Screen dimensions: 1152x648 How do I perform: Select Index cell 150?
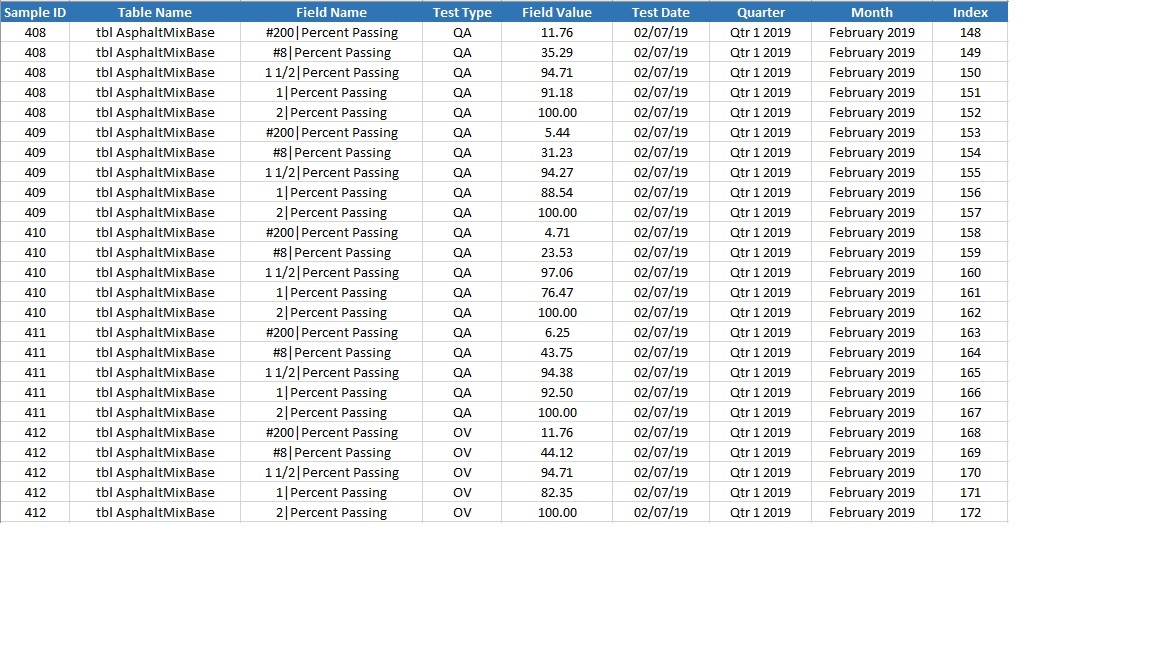(x=971, y=73)
